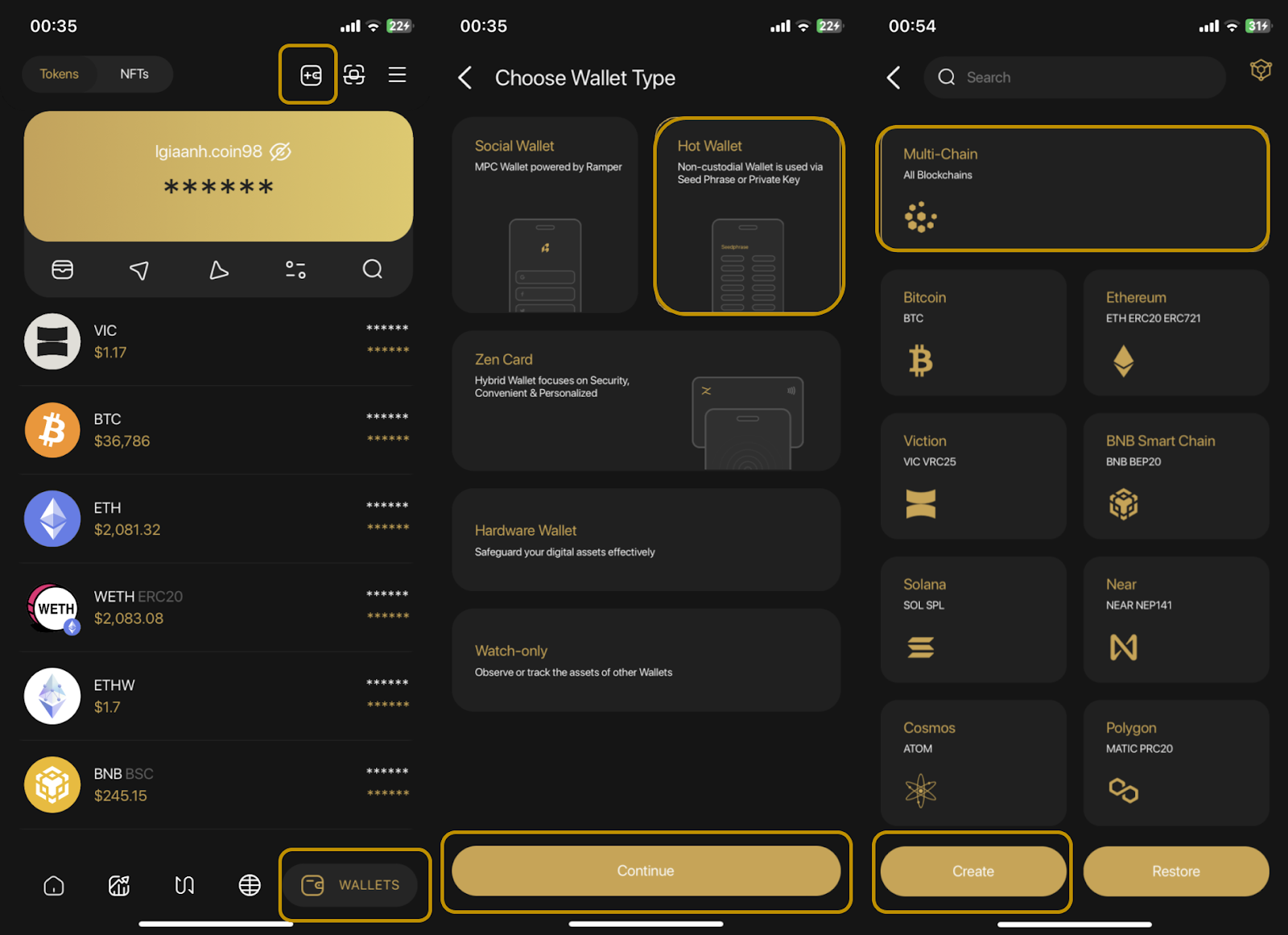The width and height of the screenshot is (1288, 935).
Task: Tap the send paper plane icon
Action: click(x=138, y=270)
